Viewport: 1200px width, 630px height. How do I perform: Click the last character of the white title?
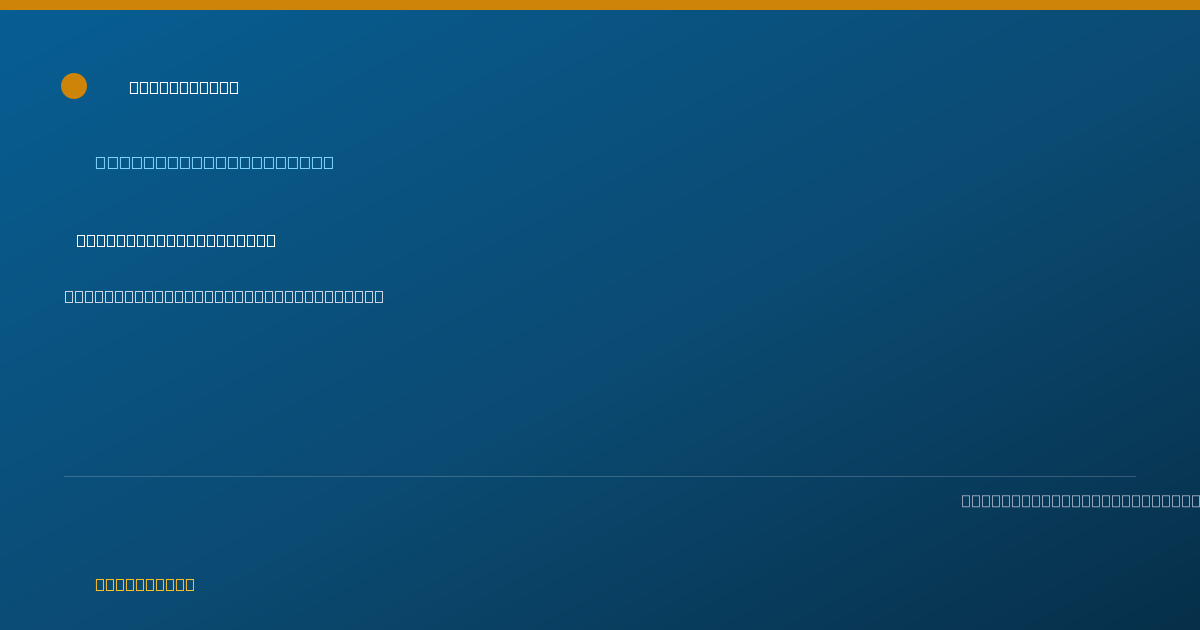(x=234, y=87)
